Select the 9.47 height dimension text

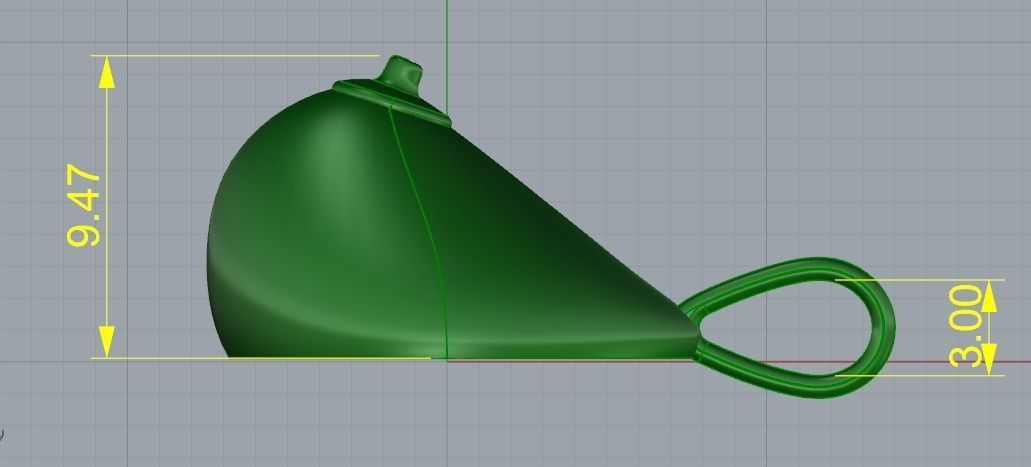coord(84,205)
